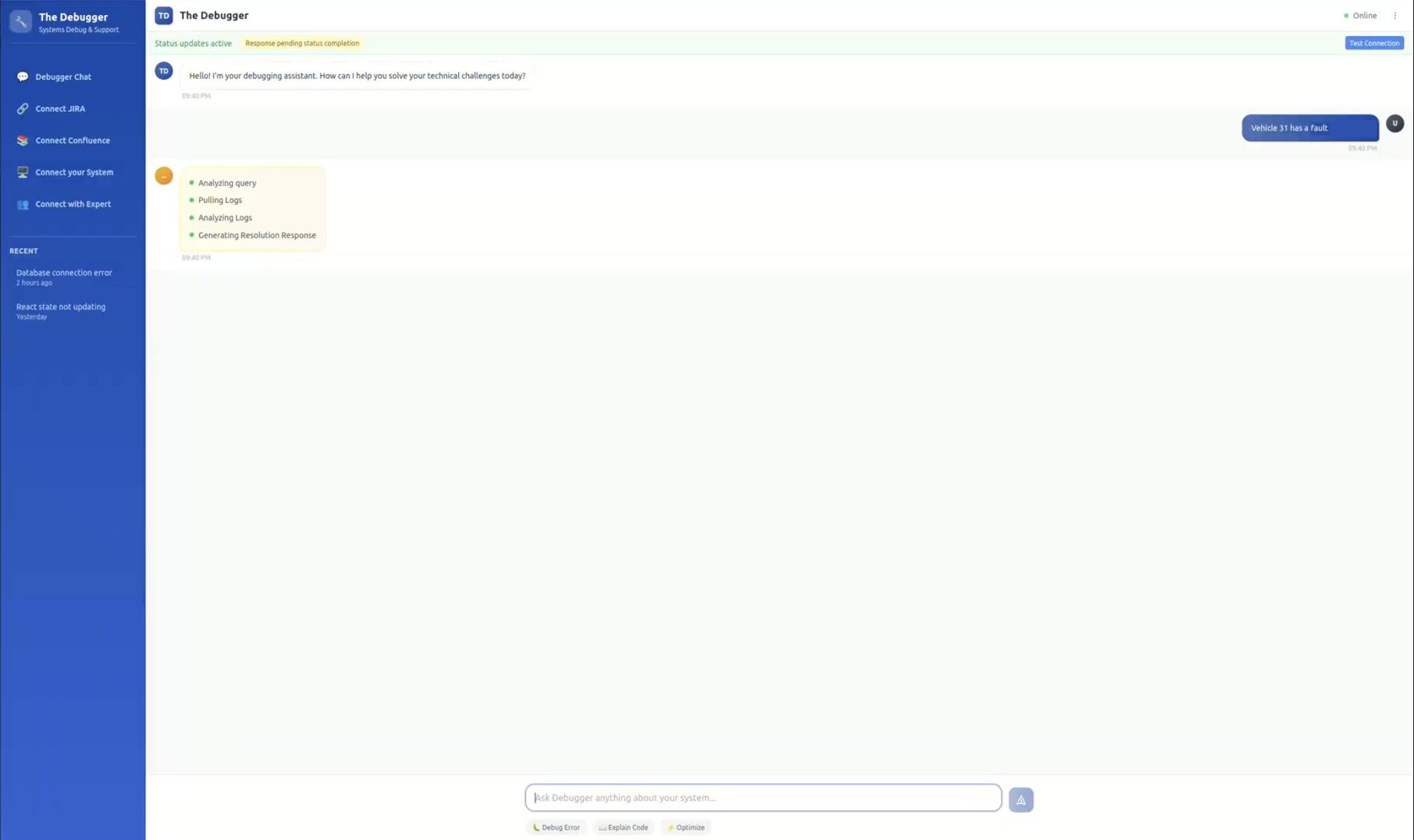Click the Debugger Chat speech bubble icon

pos(22,76)
